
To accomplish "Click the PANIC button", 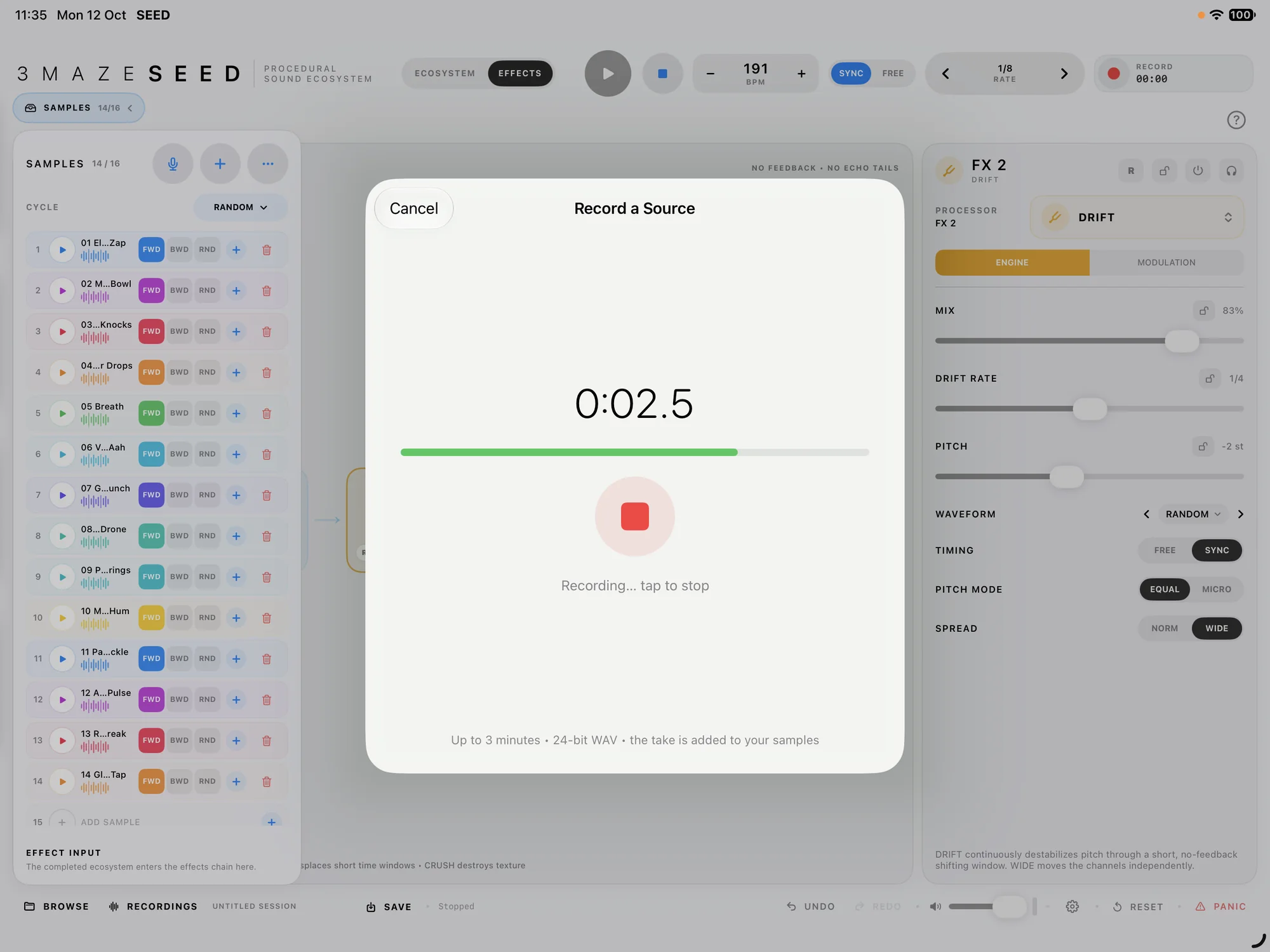I will (1220, 907).
